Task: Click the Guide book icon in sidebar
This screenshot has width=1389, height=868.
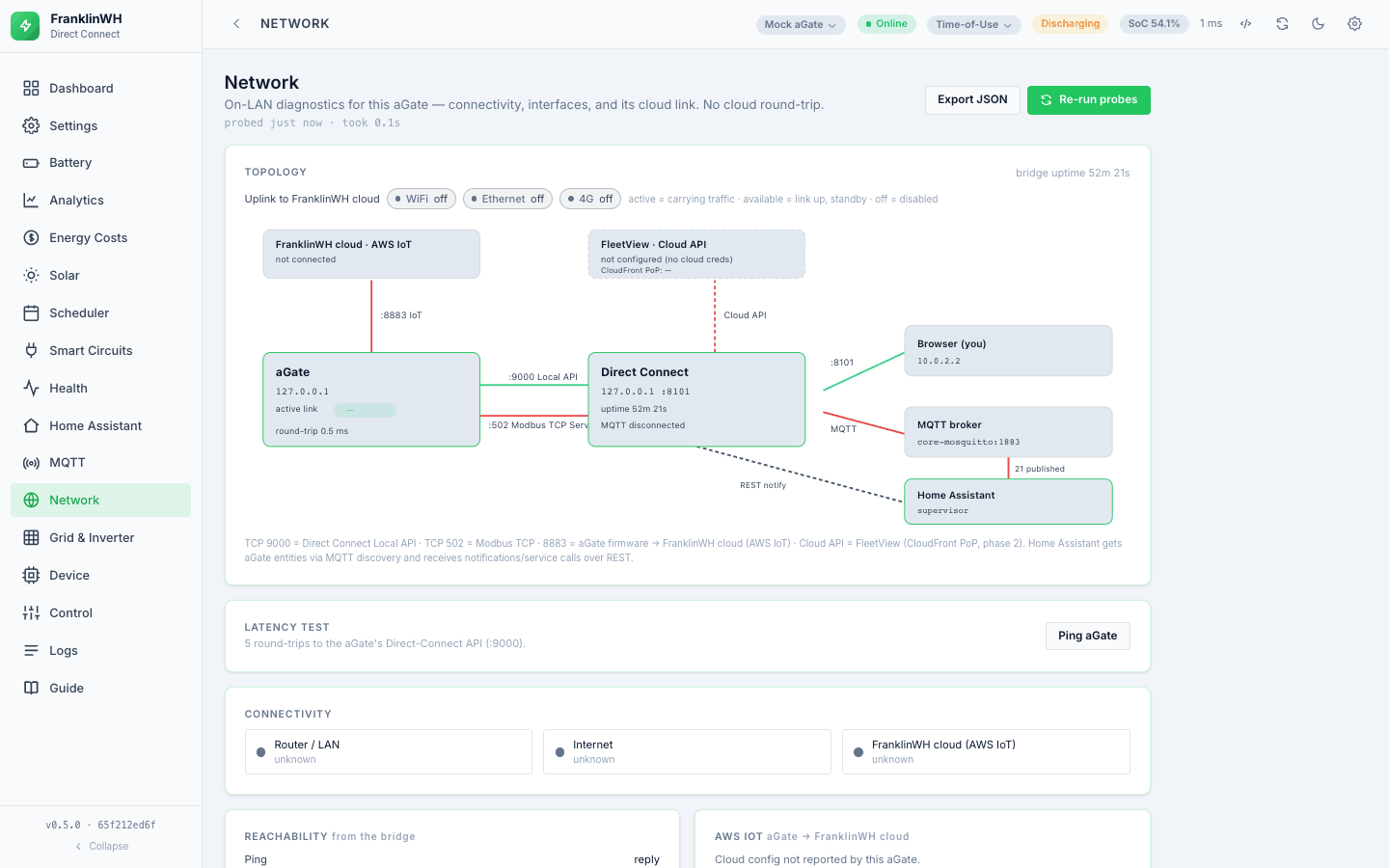Action: [31, 689]
